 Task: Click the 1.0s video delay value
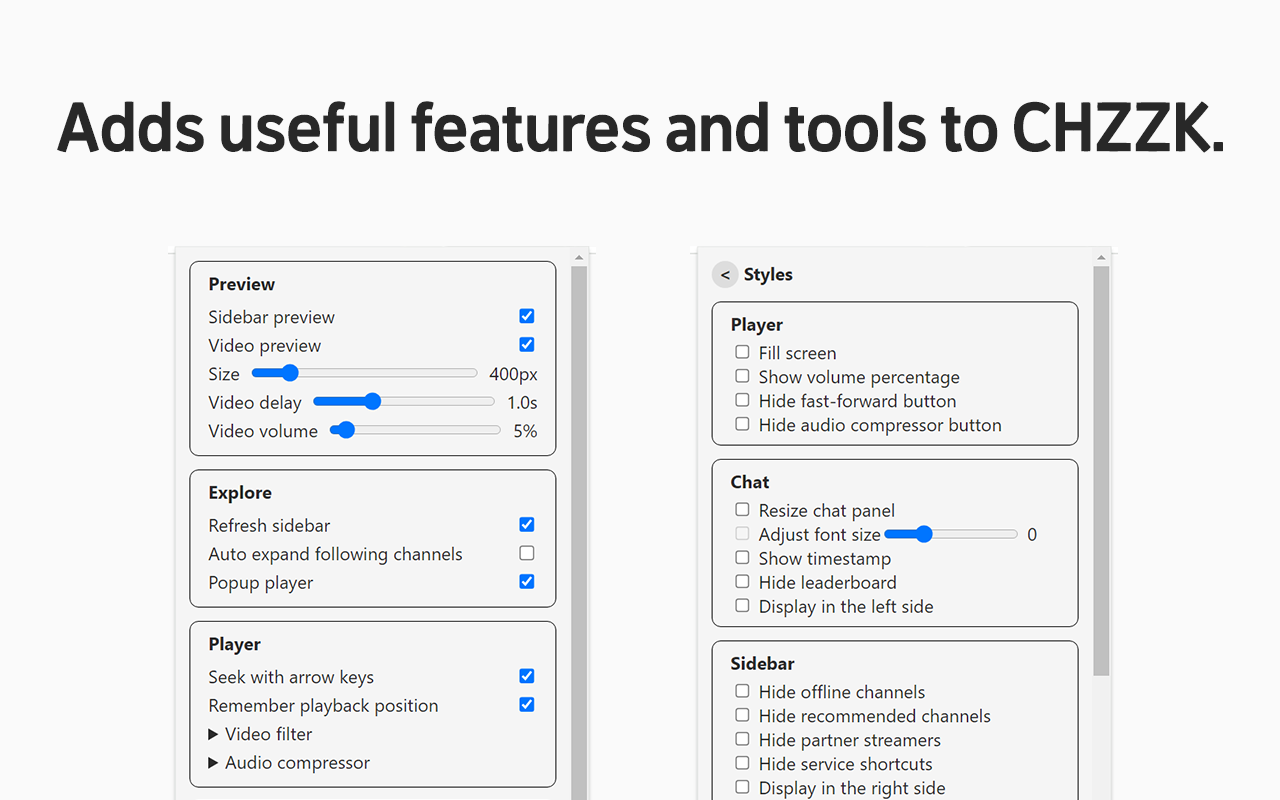click(x=522, y=403)
